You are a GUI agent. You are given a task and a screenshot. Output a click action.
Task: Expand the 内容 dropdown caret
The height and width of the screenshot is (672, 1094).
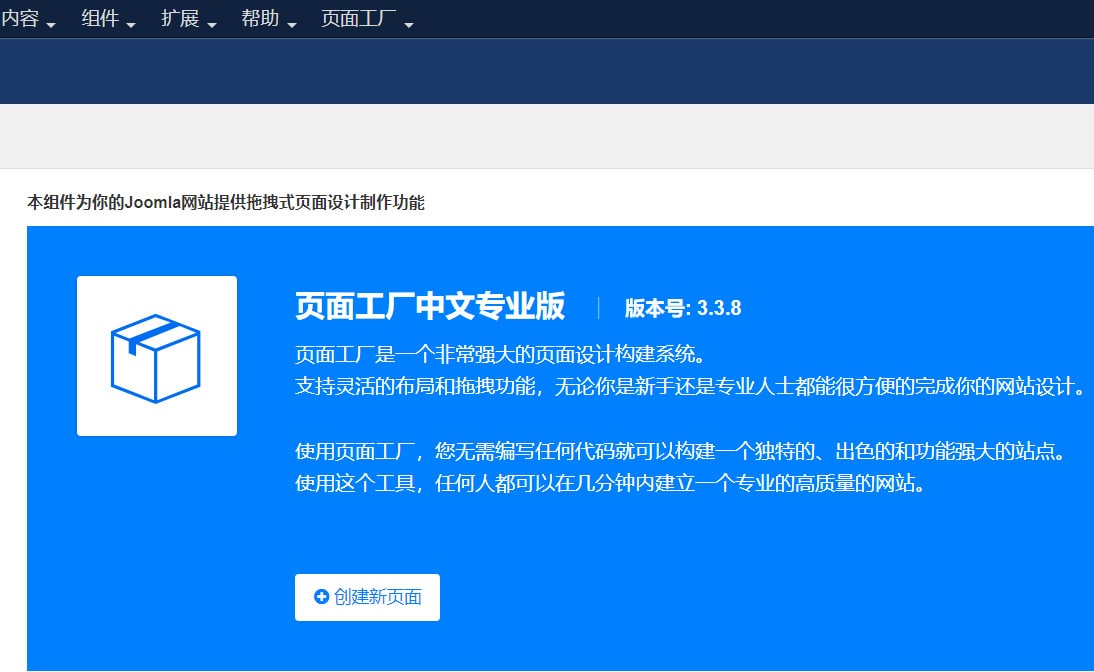pos(50,25)
